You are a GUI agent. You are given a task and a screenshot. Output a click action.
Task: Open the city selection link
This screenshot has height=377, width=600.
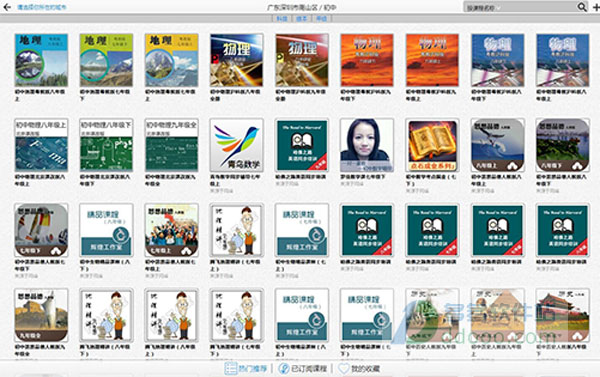tap(41, 7)
